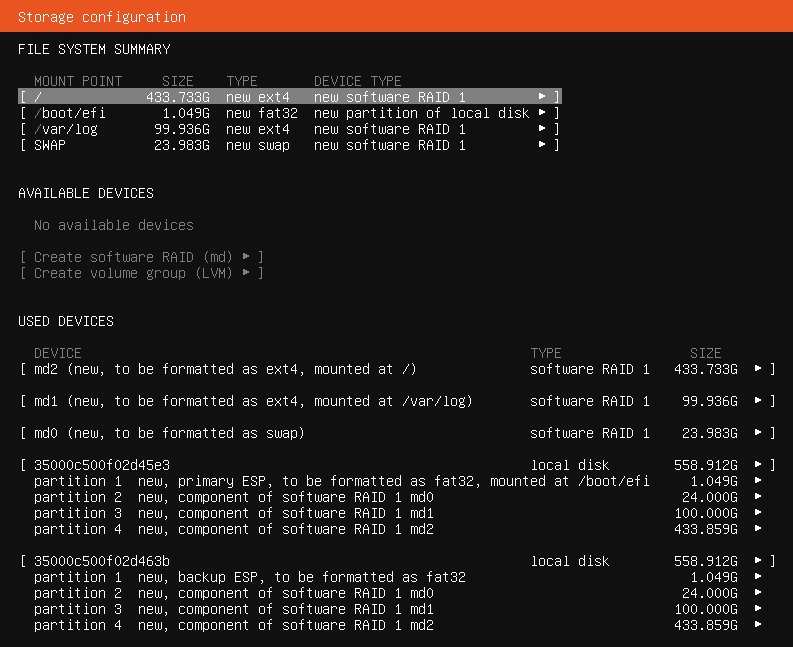Screen dimensions: 793x647
Task: Open backup ESP partition 1 arrow
Action: pyautogui.click(x=758, y=577)
